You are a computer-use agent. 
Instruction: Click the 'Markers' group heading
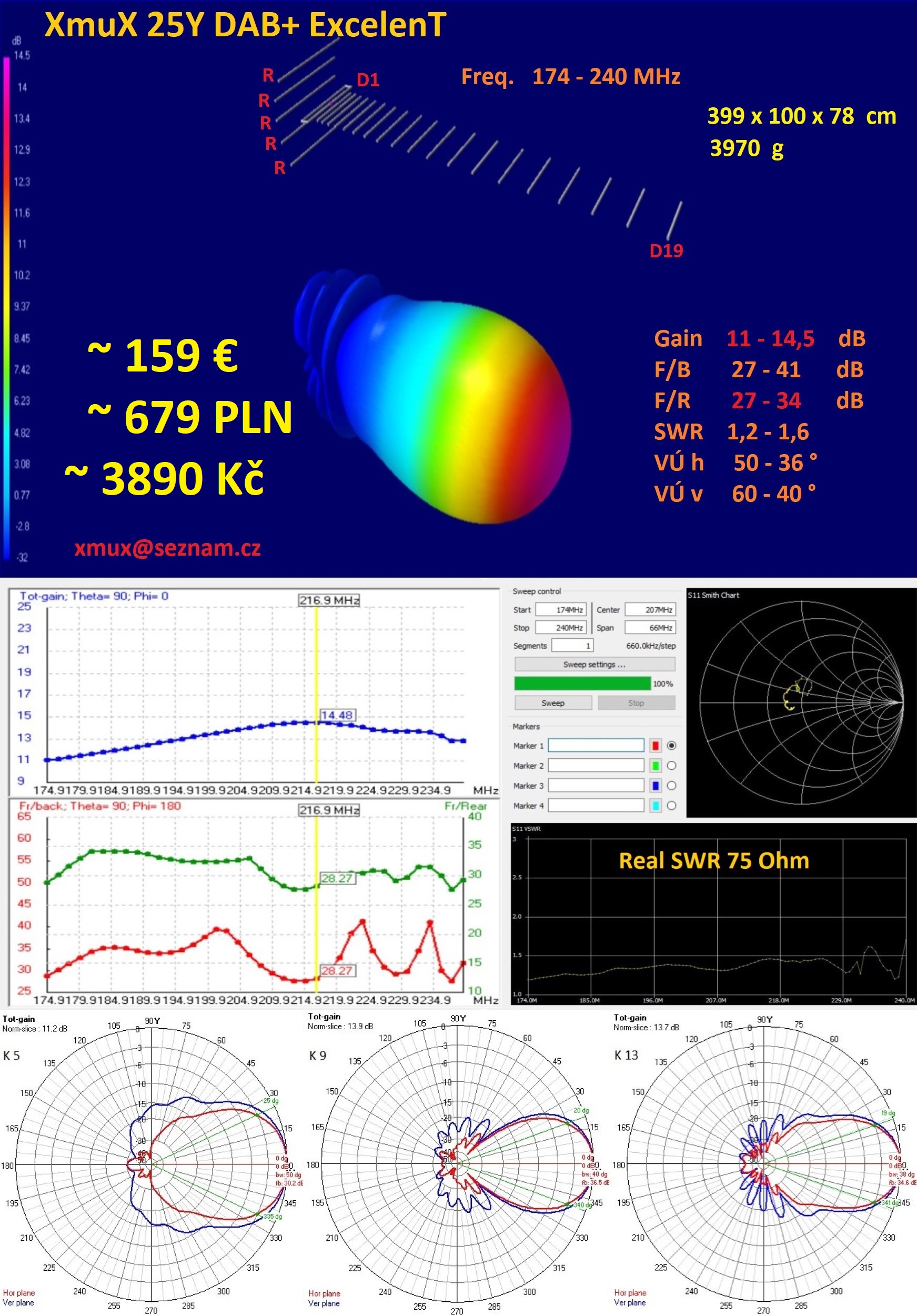point(526,726)
